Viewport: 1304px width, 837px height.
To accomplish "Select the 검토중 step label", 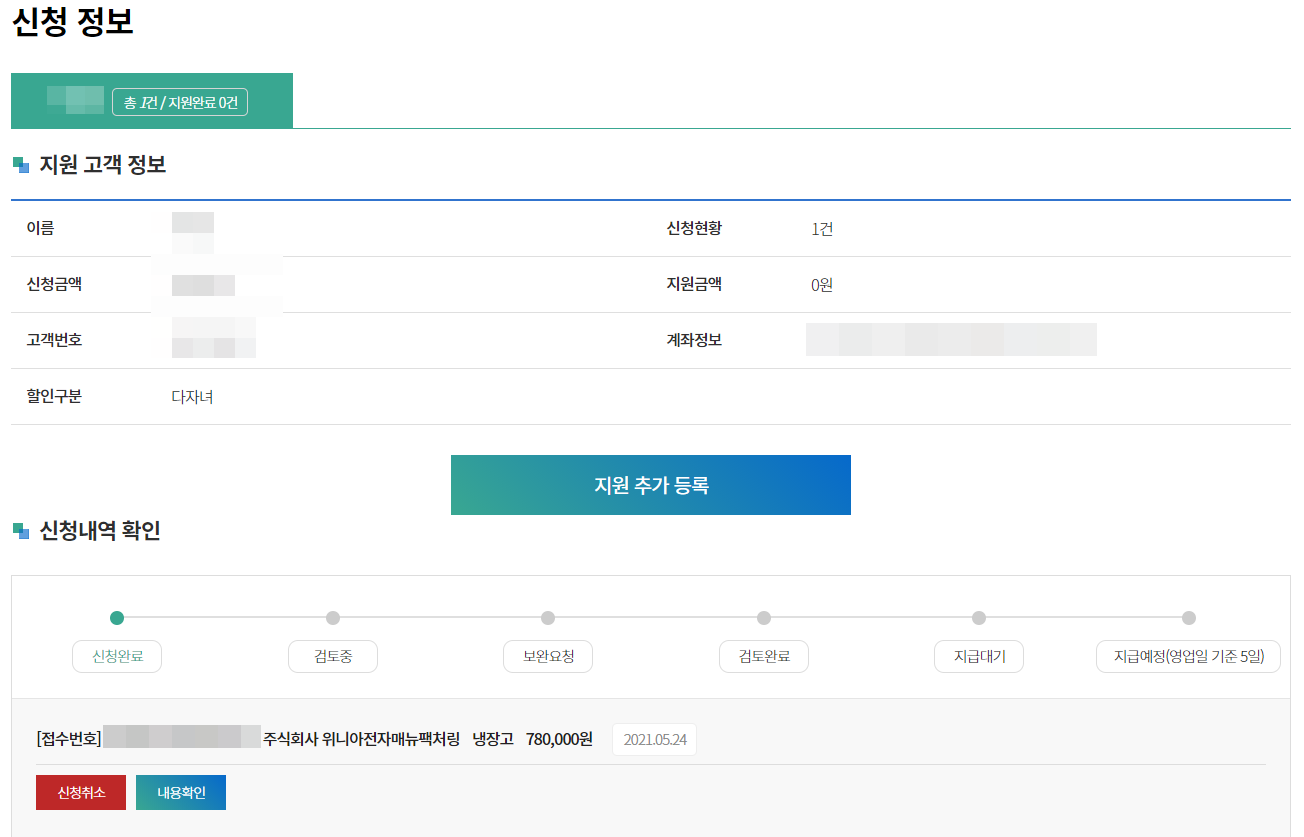I will coord(332,656).
